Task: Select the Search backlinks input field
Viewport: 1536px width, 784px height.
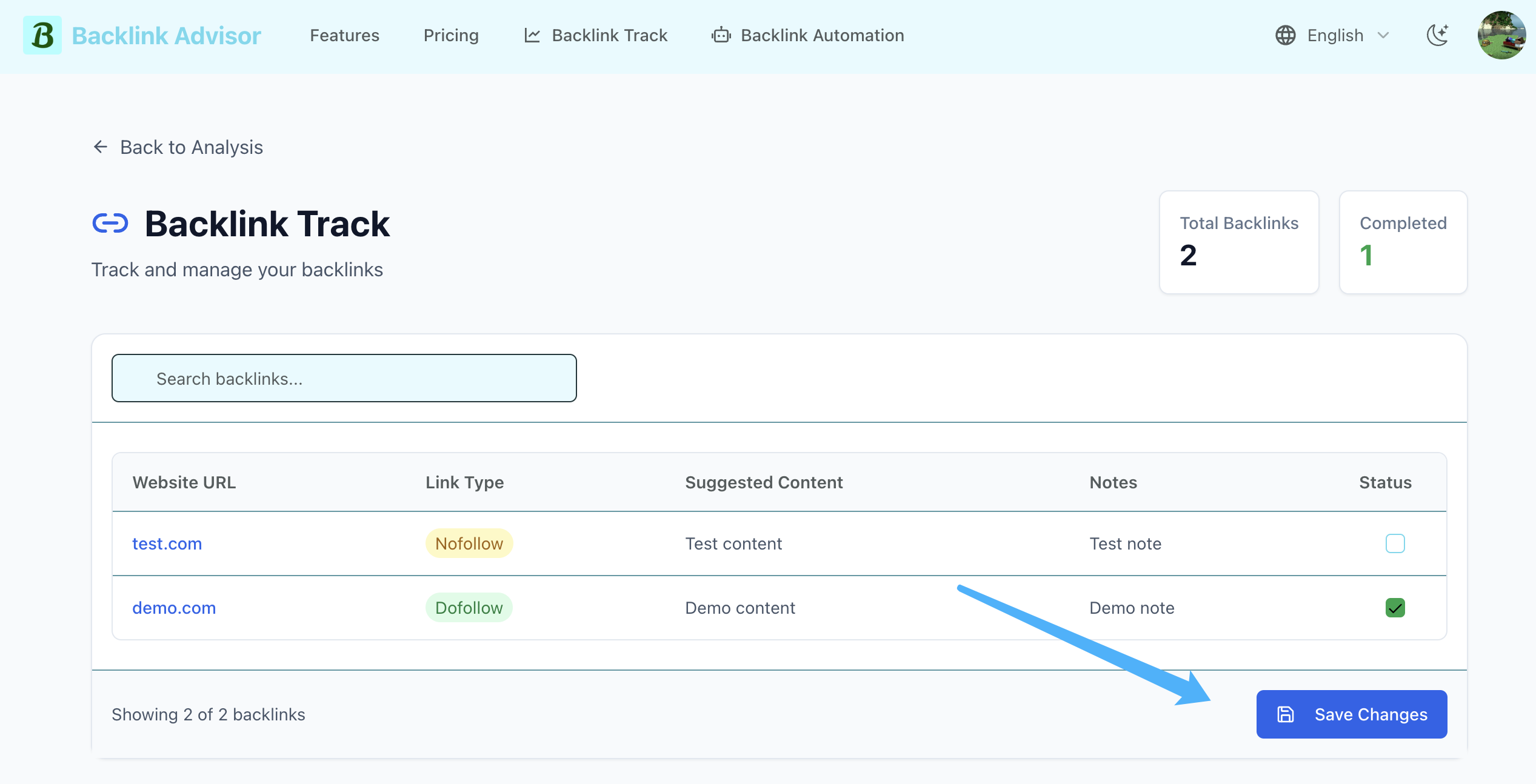Action: (344, 378)
